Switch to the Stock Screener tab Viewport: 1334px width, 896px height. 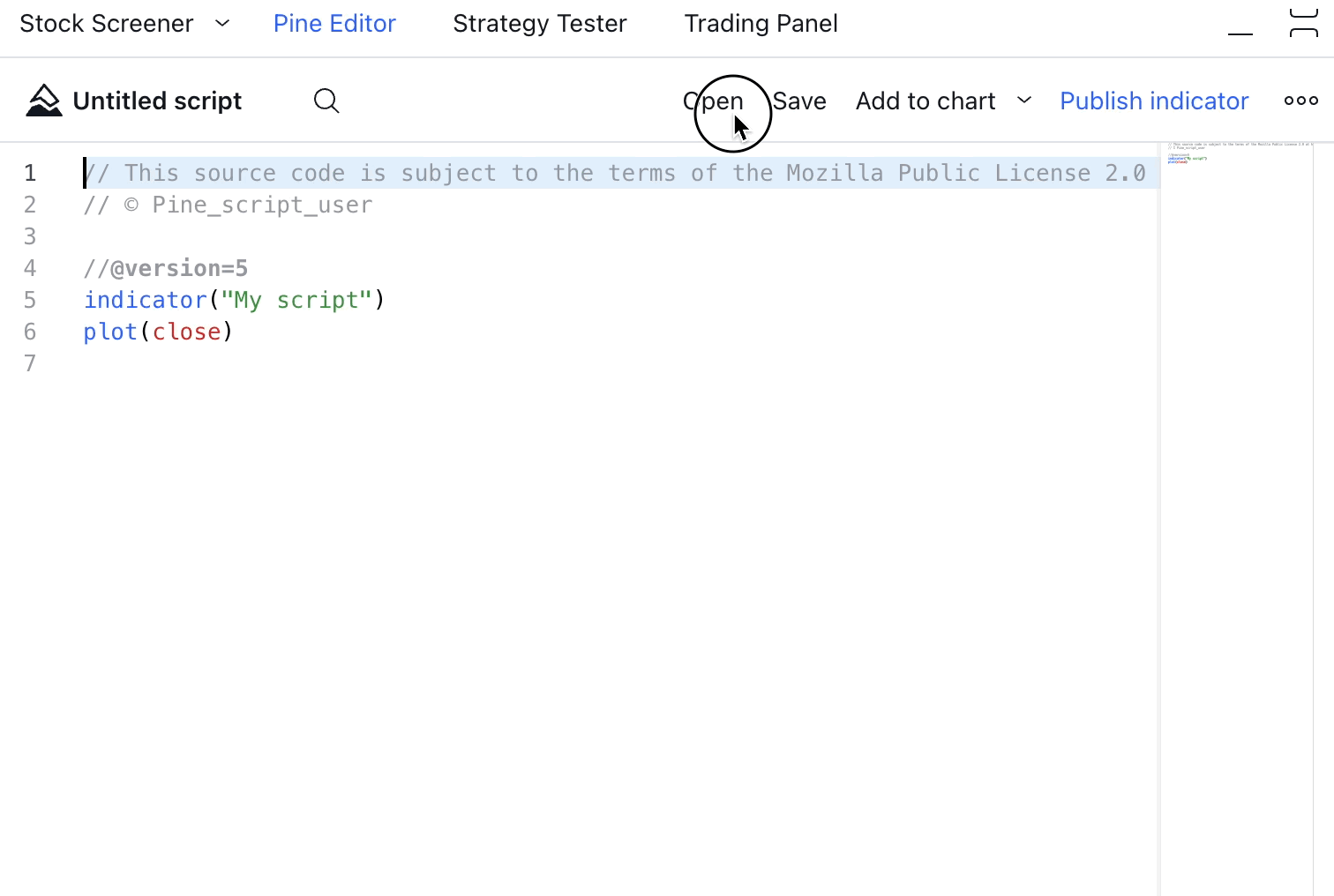107,24
